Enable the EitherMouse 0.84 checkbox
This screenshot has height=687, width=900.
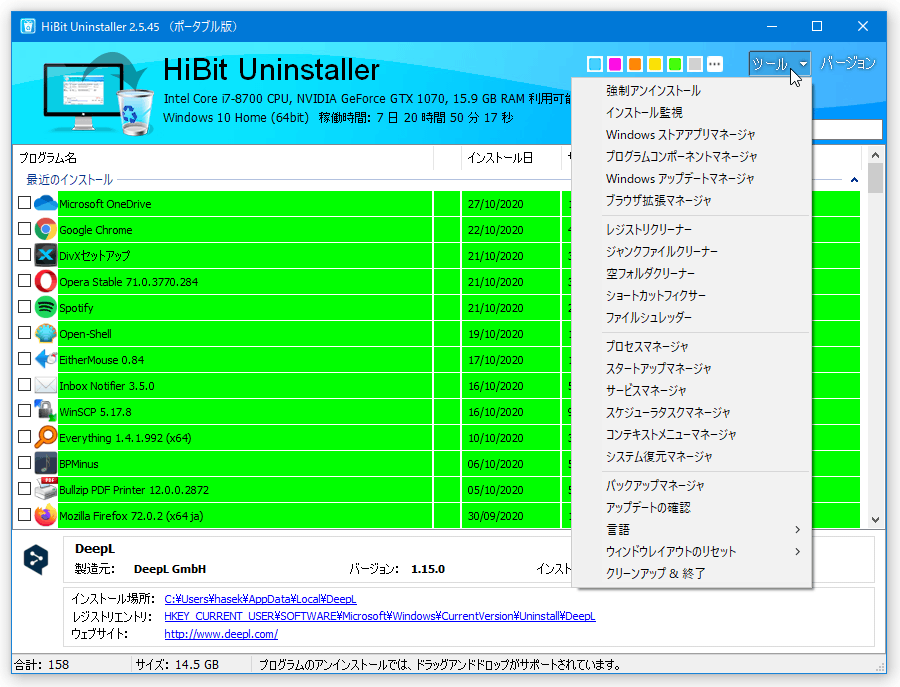coord(24,359)
